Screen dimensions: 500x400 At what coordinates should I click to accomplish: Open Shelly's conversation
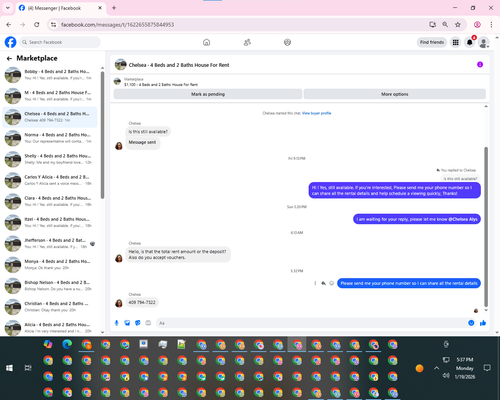point(50,159)
